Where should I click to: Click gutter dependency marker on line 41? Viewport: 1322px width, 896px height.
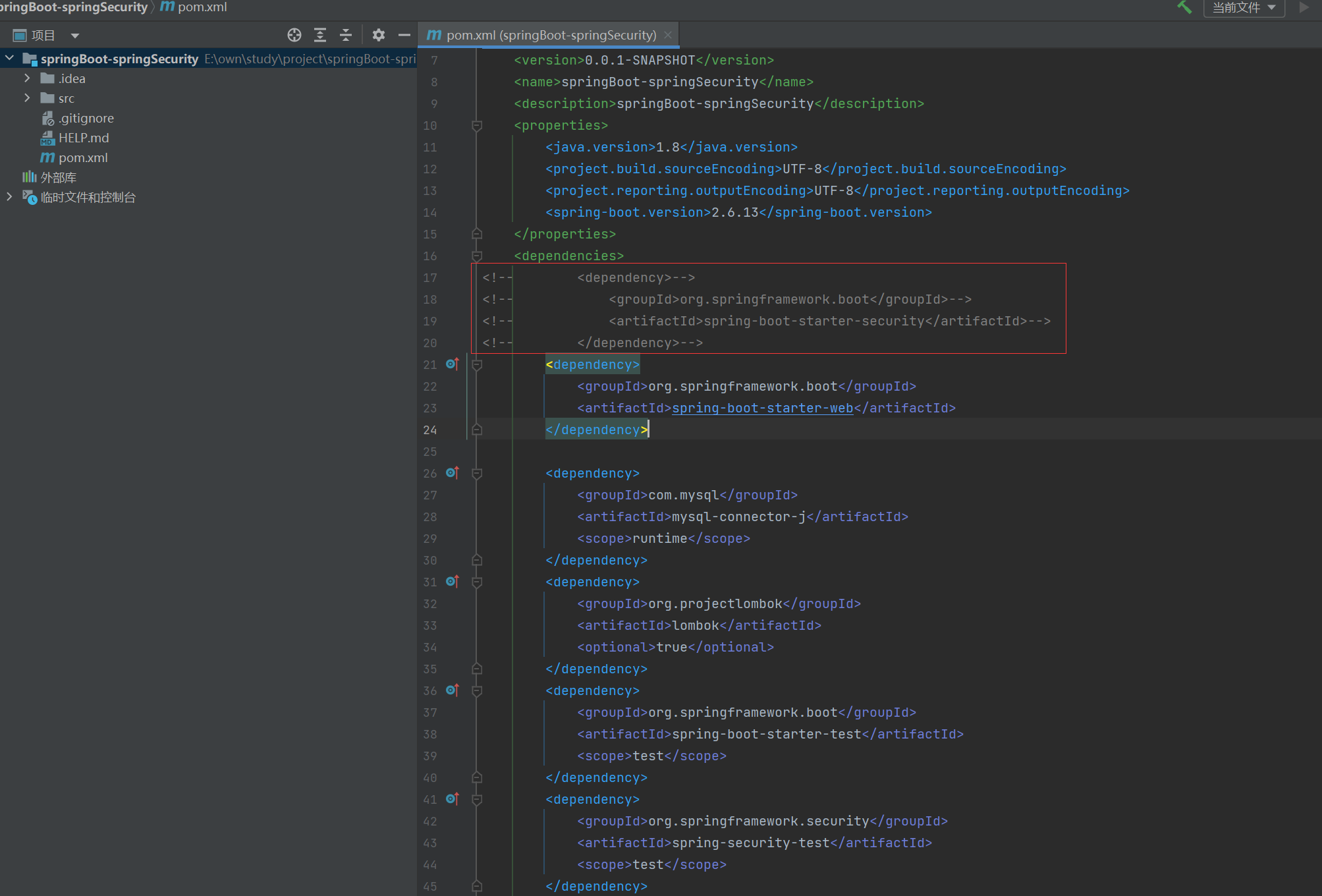(x=452, y=798)
